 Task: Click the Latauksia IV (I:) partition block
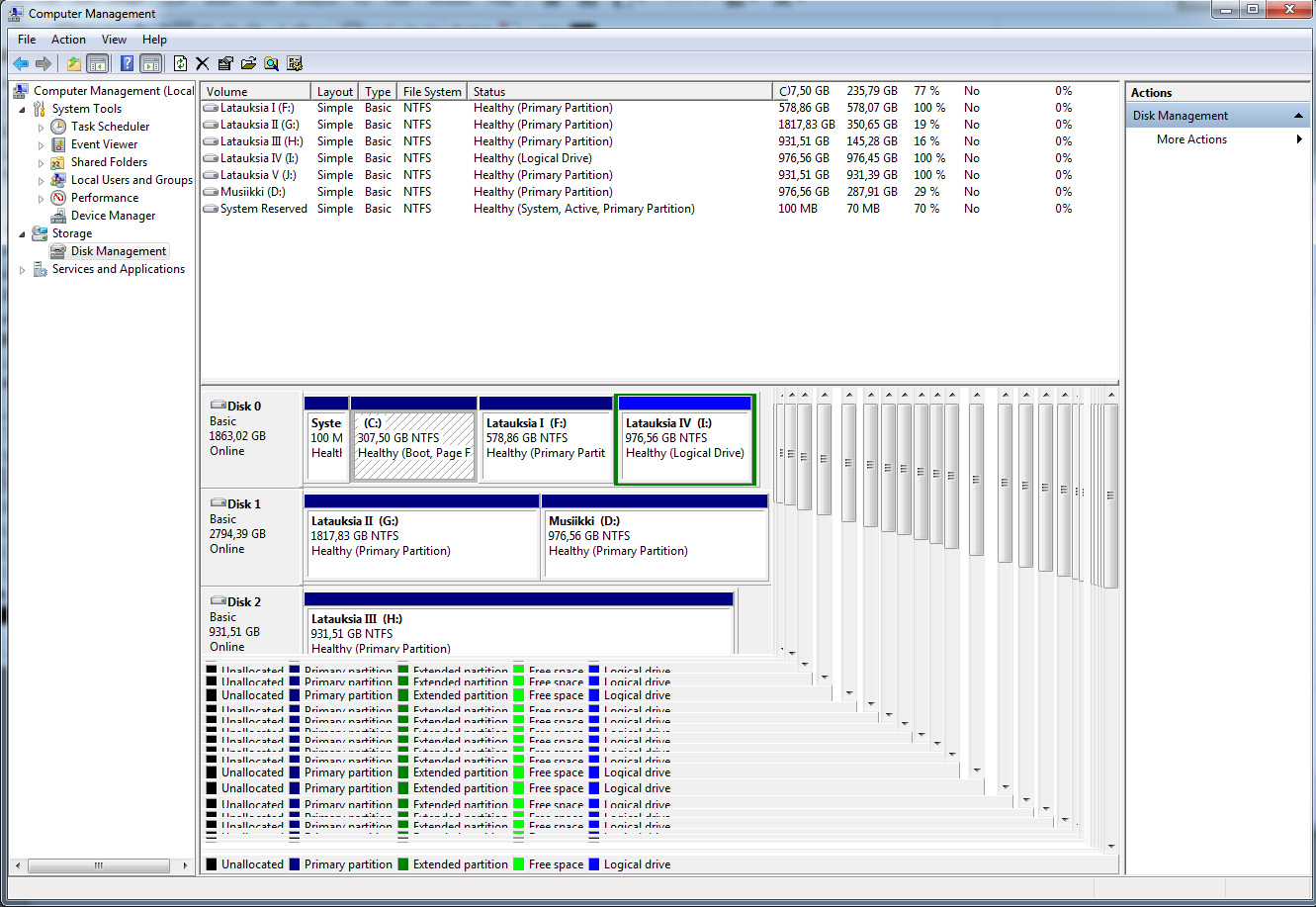click(684, 438)
